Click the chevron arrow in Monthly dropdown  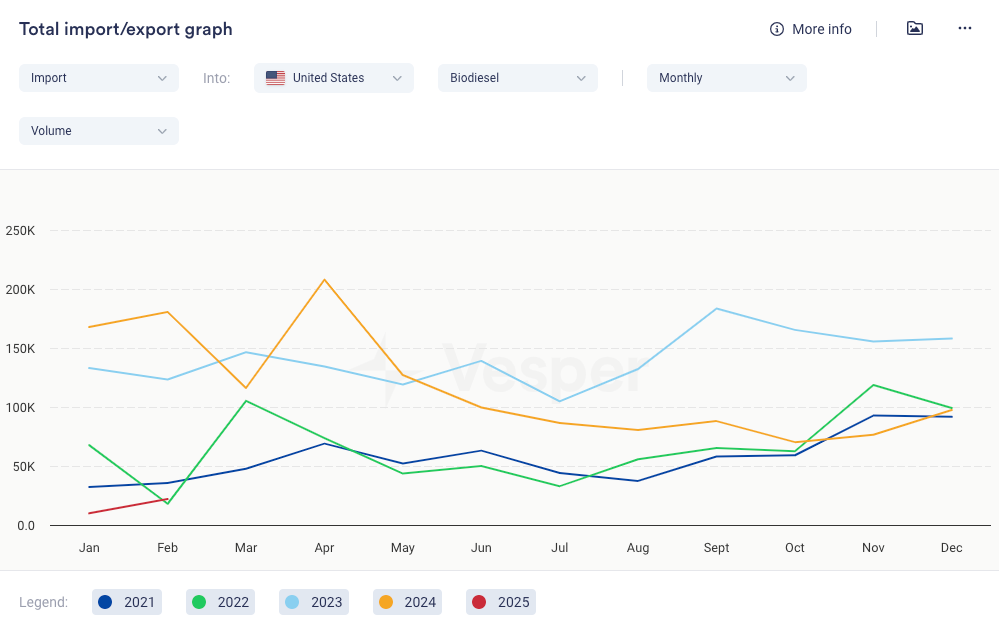(790, 78)
